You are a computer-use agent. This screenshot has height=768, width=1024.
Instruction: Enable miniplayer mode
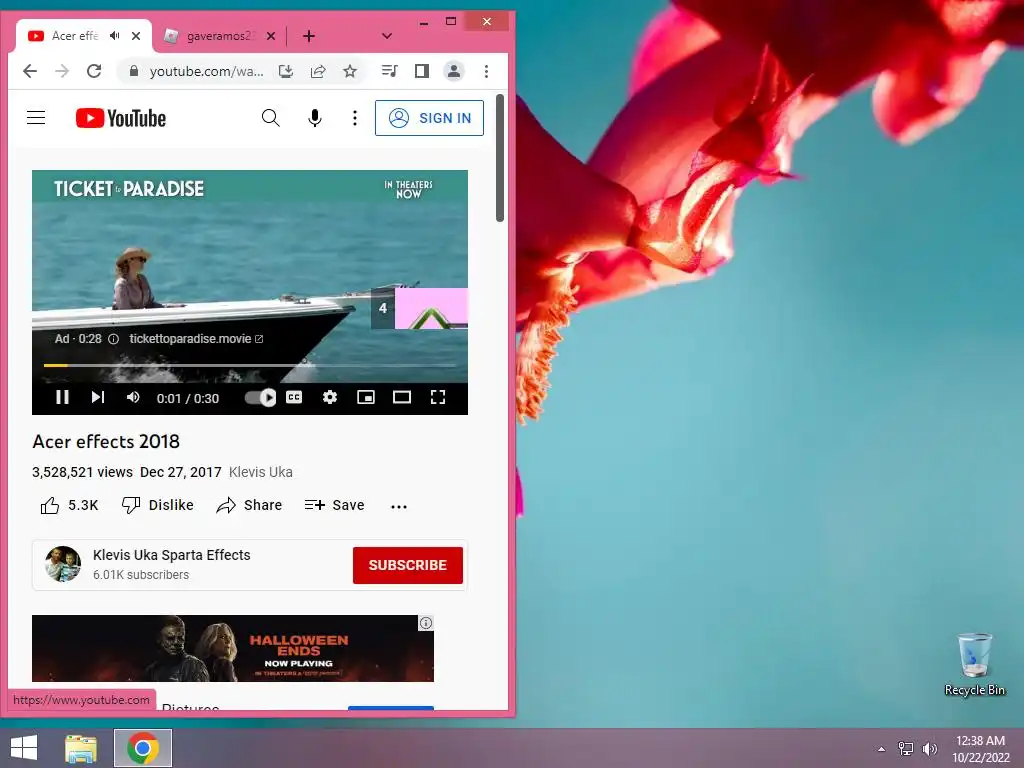coord(366,397)
